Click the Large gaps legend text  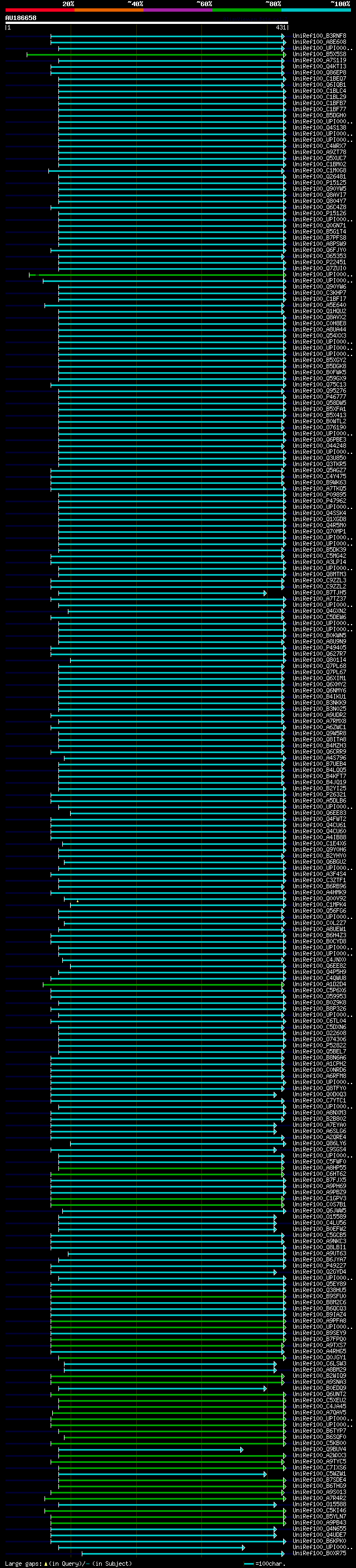pyautogui.click(x=68, y=1563)
